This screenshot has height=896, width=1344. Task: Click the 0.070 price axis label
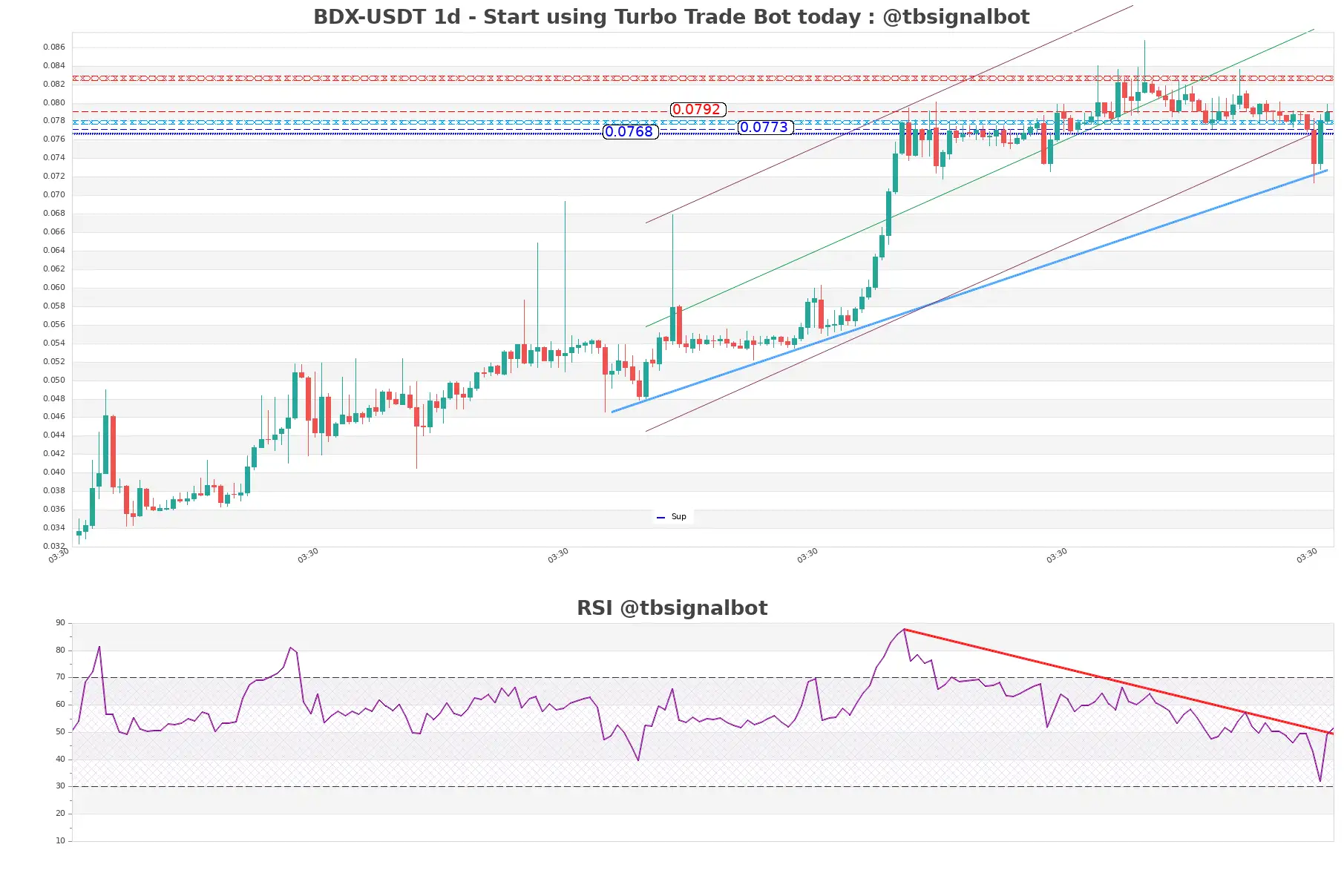point(54,195)
